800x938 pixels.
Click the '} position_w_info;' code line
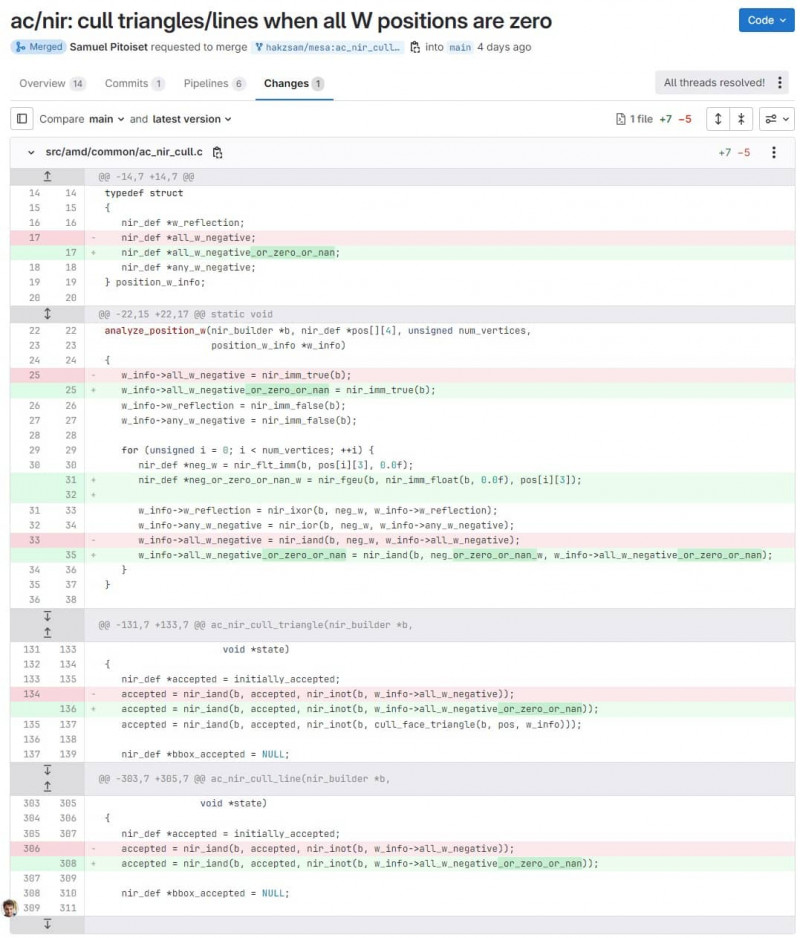pyautogui.click(x=154, y=282)
